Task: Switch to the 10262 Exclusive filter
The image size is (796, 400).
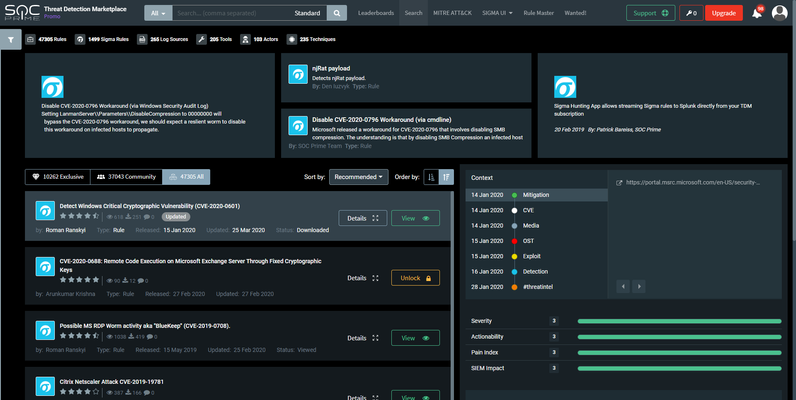Action: (x=58, y=177)
